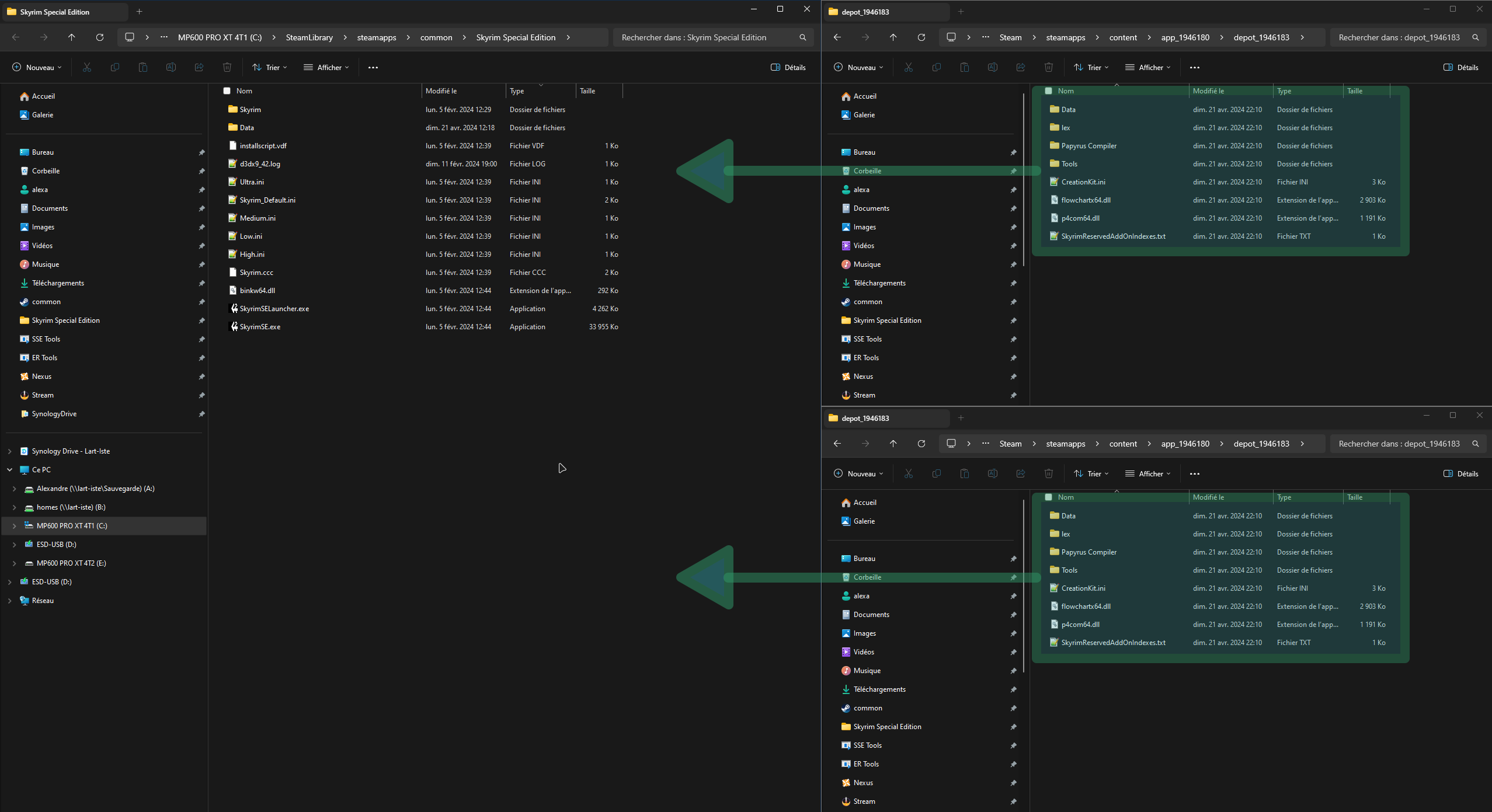
Task: Open Stream in Skyrim window sidebar
Action: pyautogui.click(x=43, y=395)
